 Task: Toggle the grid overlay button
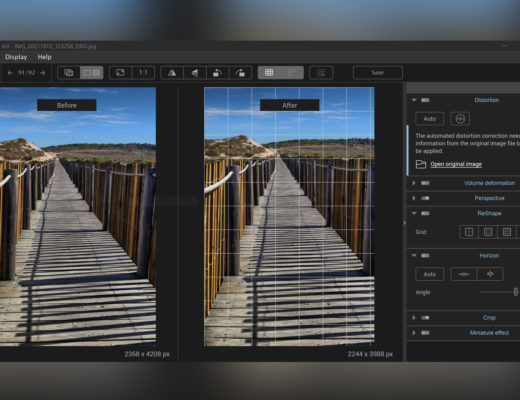coord(269,73)
